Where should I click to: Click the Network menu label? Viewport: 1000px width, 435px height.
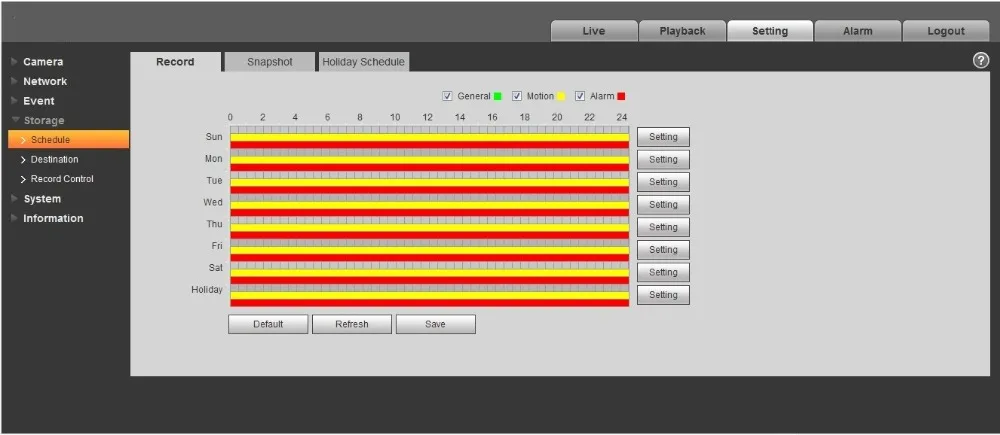pos(45,82)
